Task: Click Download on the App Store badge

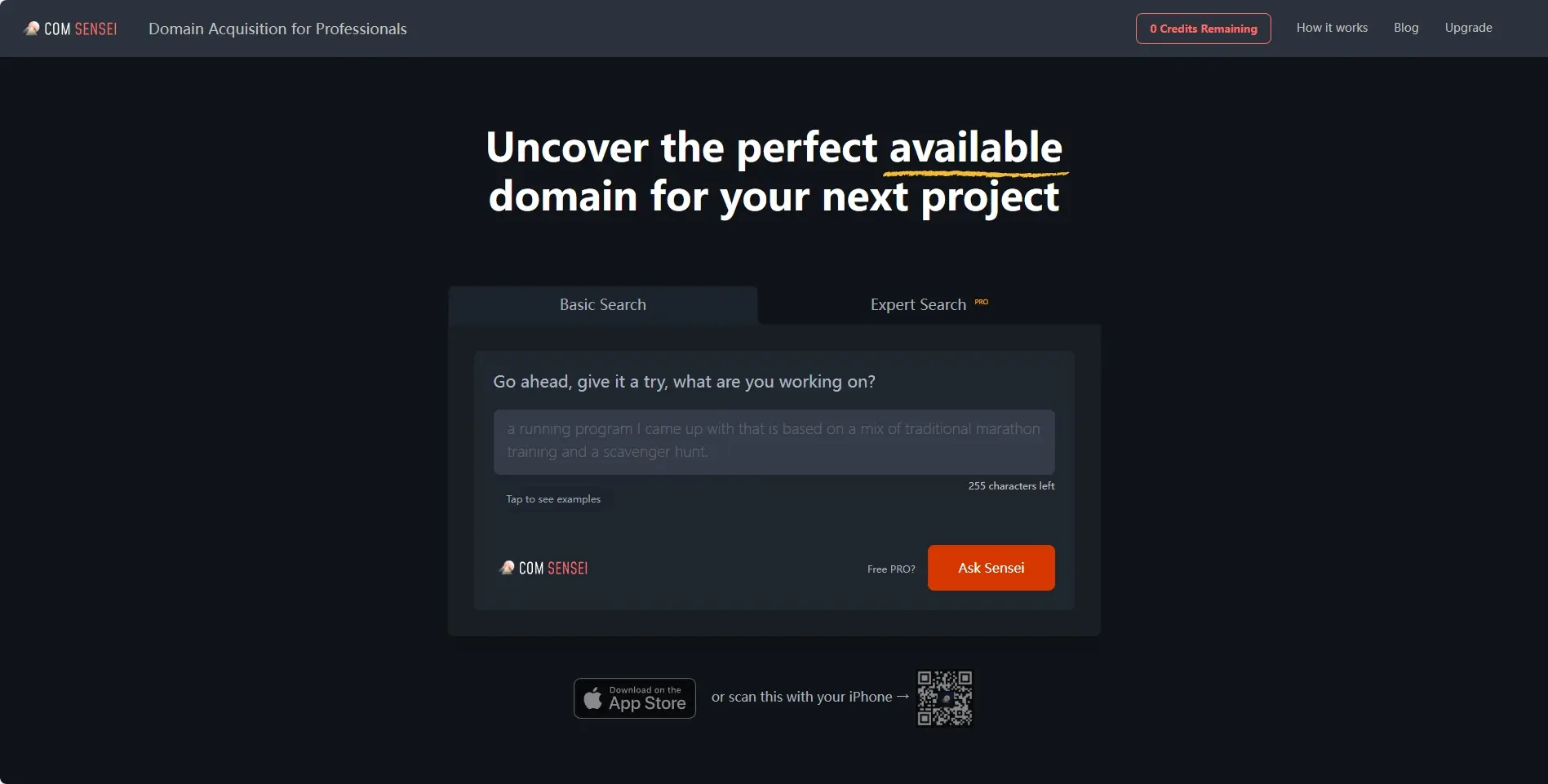Action: pos(635,698)
